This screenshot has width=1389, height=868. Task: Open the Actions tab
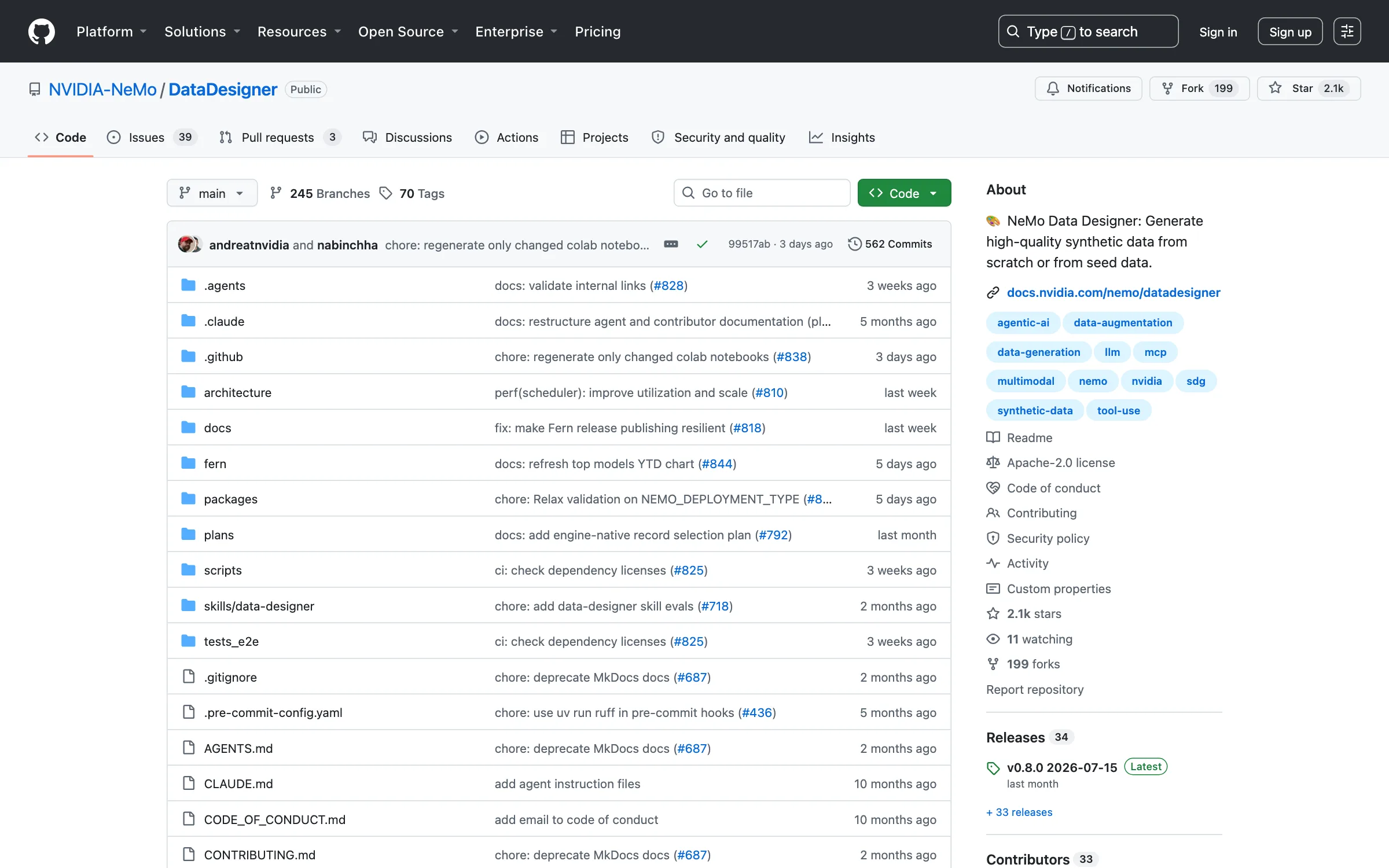pos(506,137)
